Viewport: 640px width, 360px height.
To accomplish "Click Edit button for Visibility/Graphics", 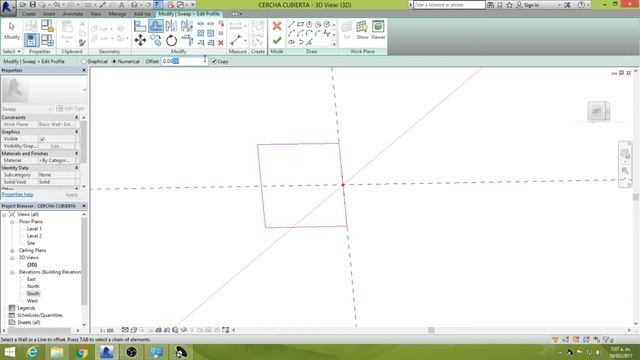I will tap(56, 146).
